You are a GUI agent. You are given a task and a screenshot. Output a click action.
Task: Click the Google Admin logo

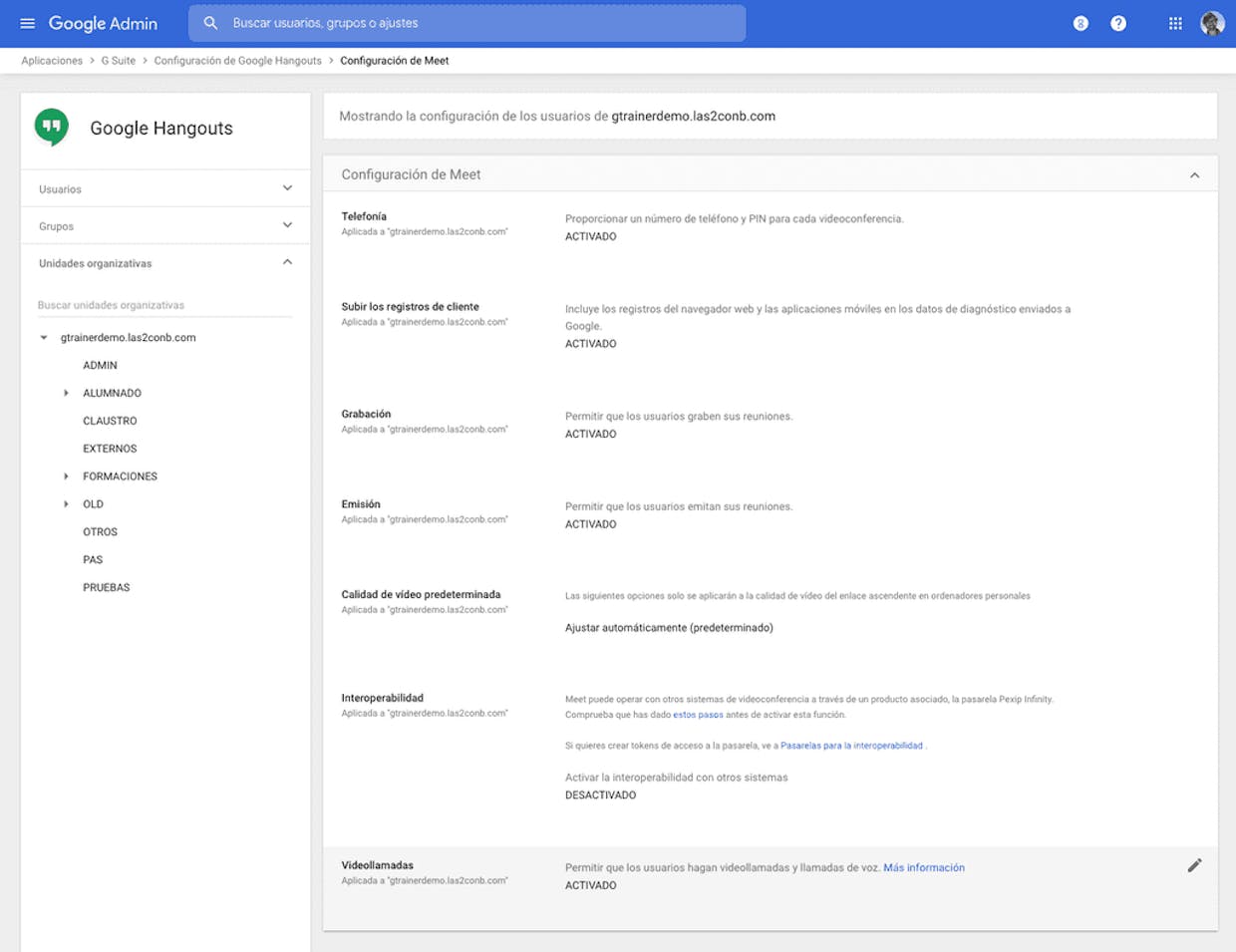pos(103,23)
